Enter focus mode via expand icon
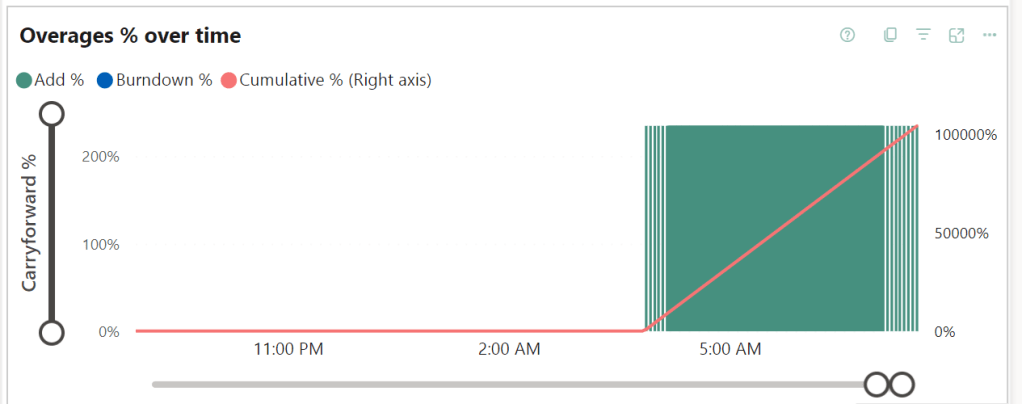 click(x=956, y=35)
